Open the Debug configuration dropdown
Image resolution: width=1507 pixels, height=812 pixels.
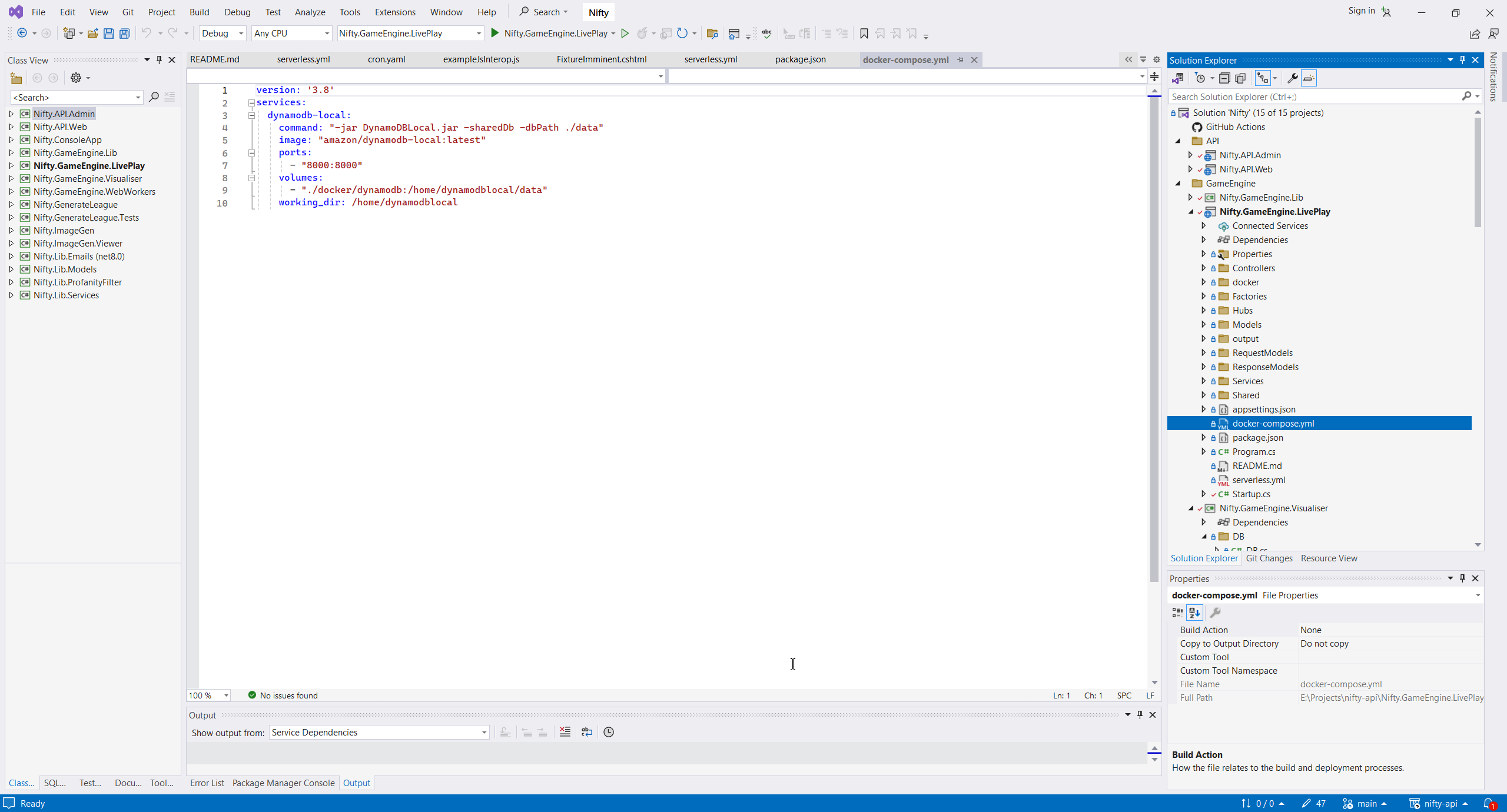coord(222,34)
